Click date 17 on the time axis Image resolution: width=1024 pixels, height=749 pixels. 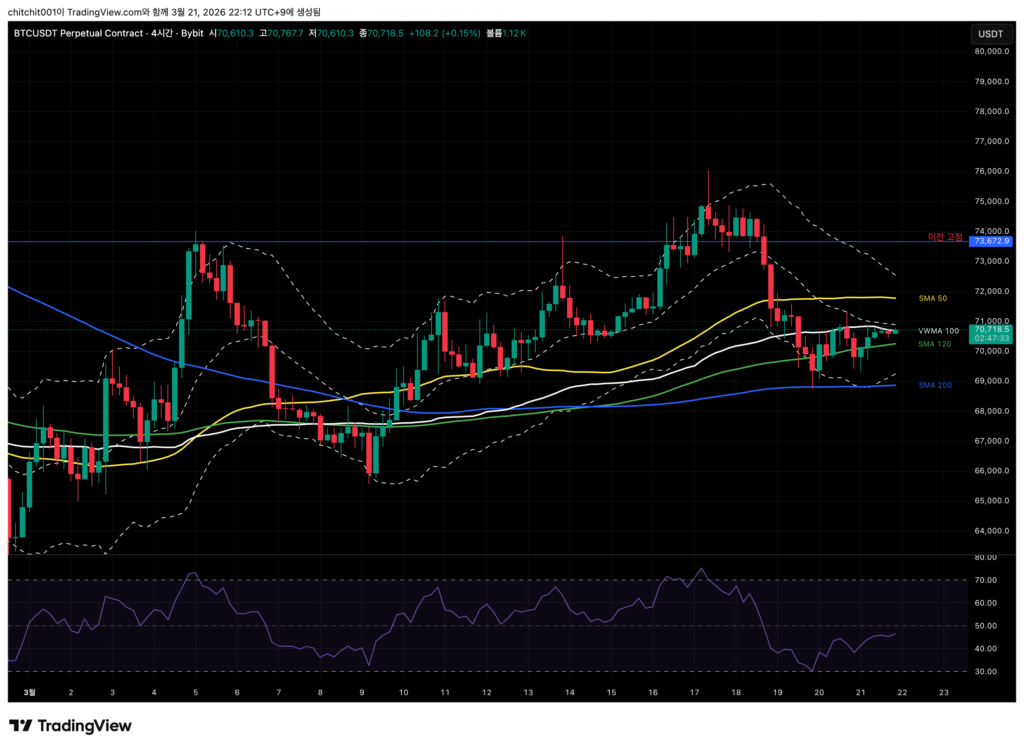click(694, 692)
